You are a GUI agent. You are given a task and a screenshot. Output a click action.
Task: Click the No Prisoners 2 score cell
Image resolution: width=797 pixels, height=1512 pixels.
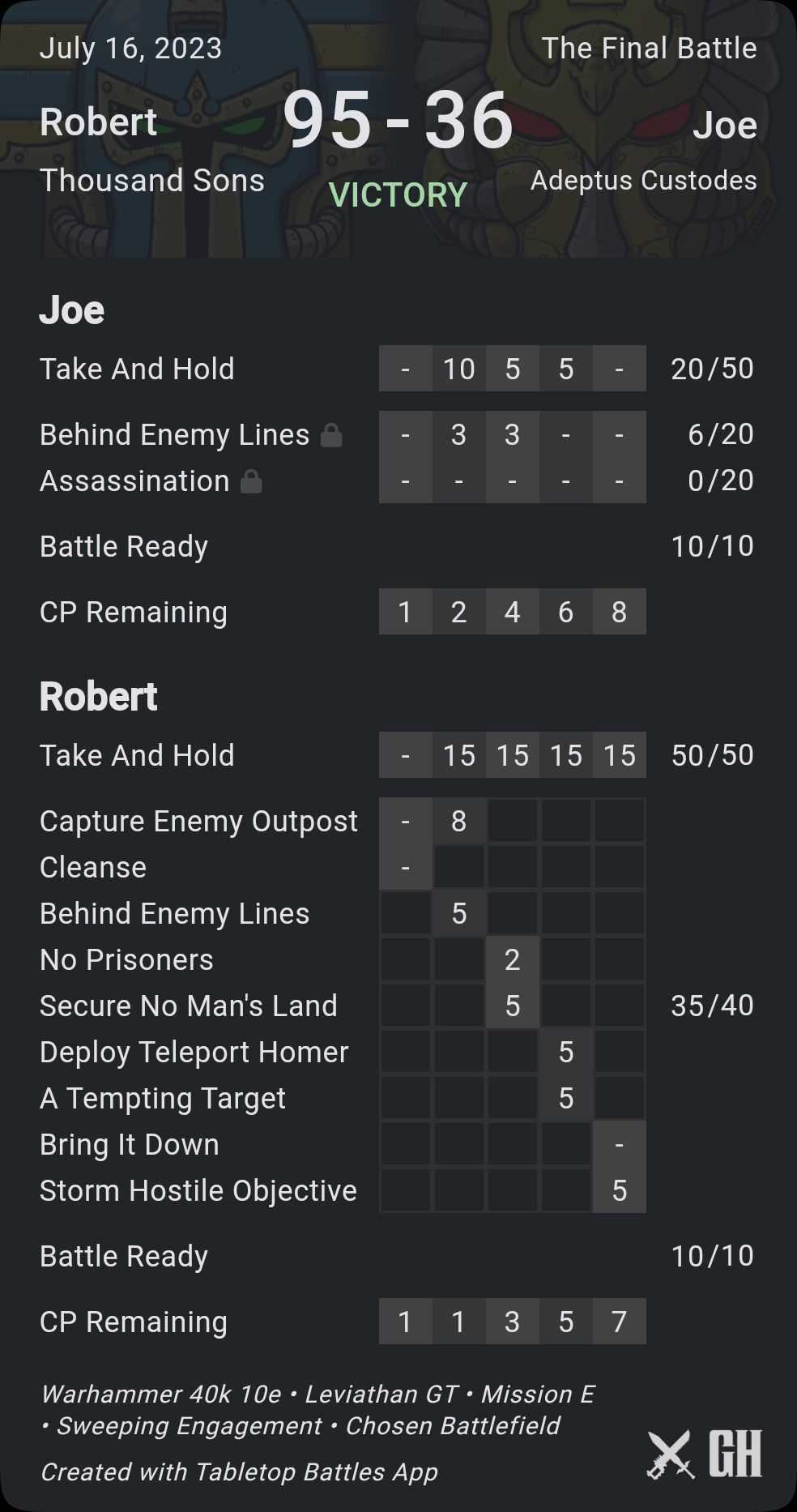[x=512, y=960]
